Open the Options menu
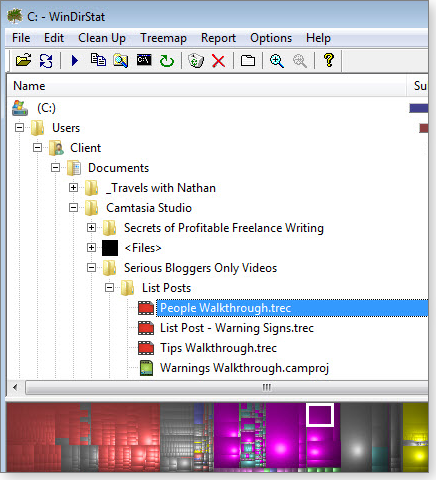The height and width of the screenshot is (480, 436). point(271,38)
